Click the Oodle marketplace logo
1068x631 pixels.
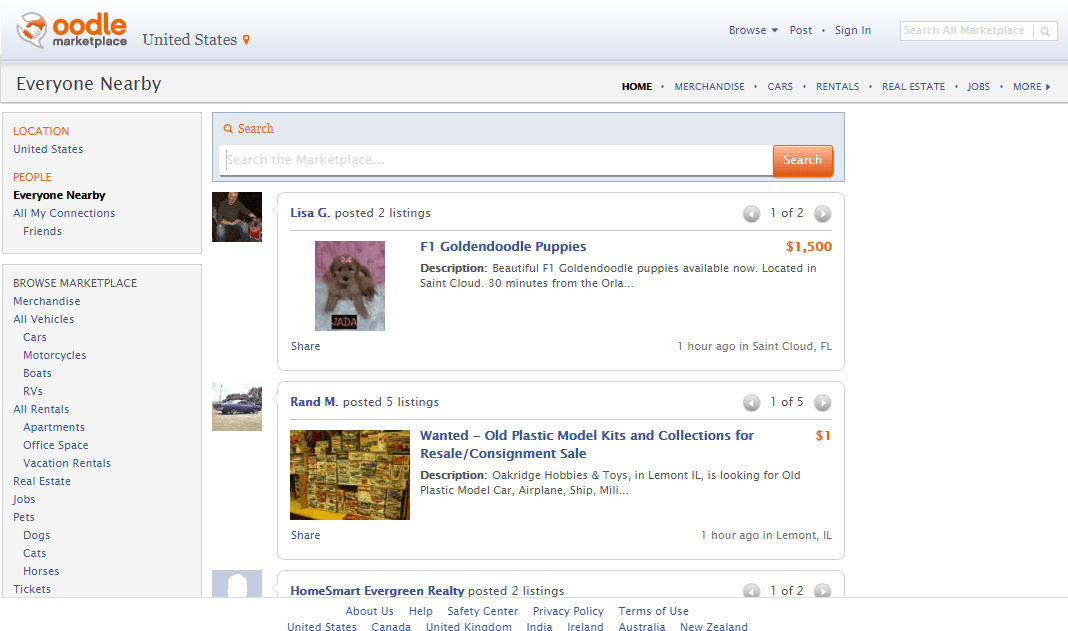[72, 31]
